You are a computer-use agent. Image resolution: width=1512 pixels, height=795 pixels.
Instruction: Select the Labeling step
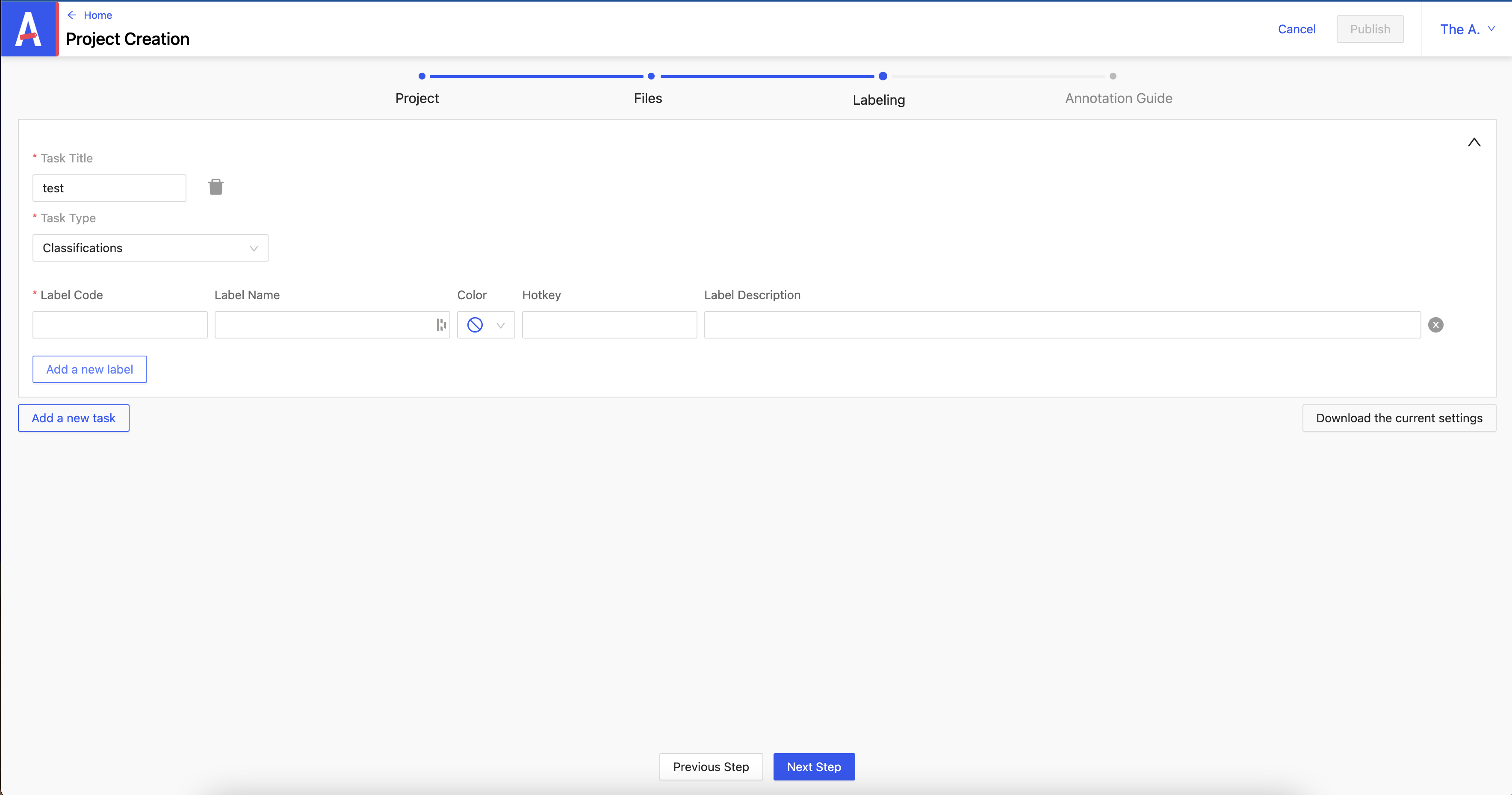pos(879,100)
